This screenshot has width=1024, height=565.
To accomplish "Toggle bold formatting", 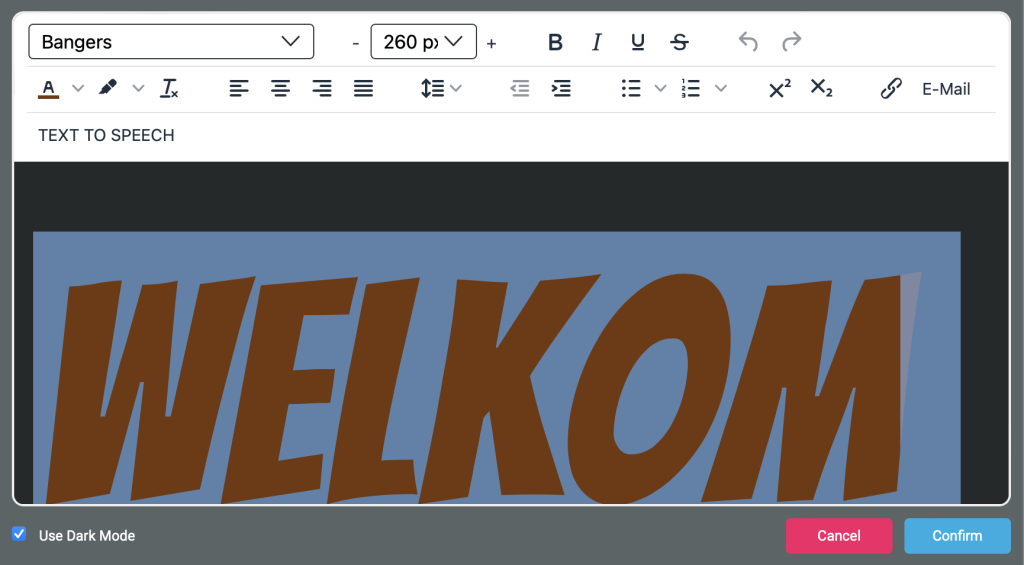I will 556,42.
